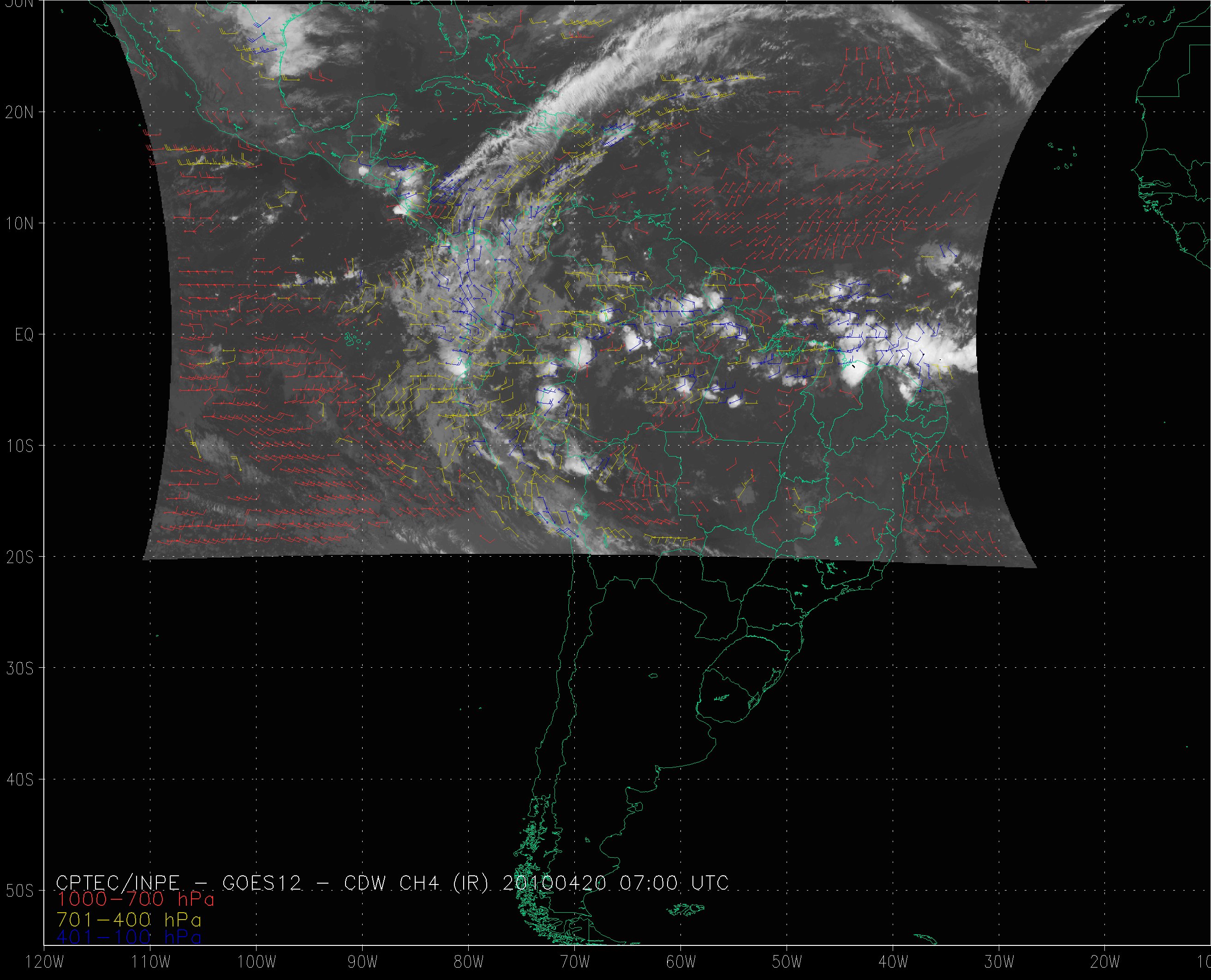
Task: Click the yellow 701-400 hPa legend entry
Action: pyautogui.click(x=129, y=919)
